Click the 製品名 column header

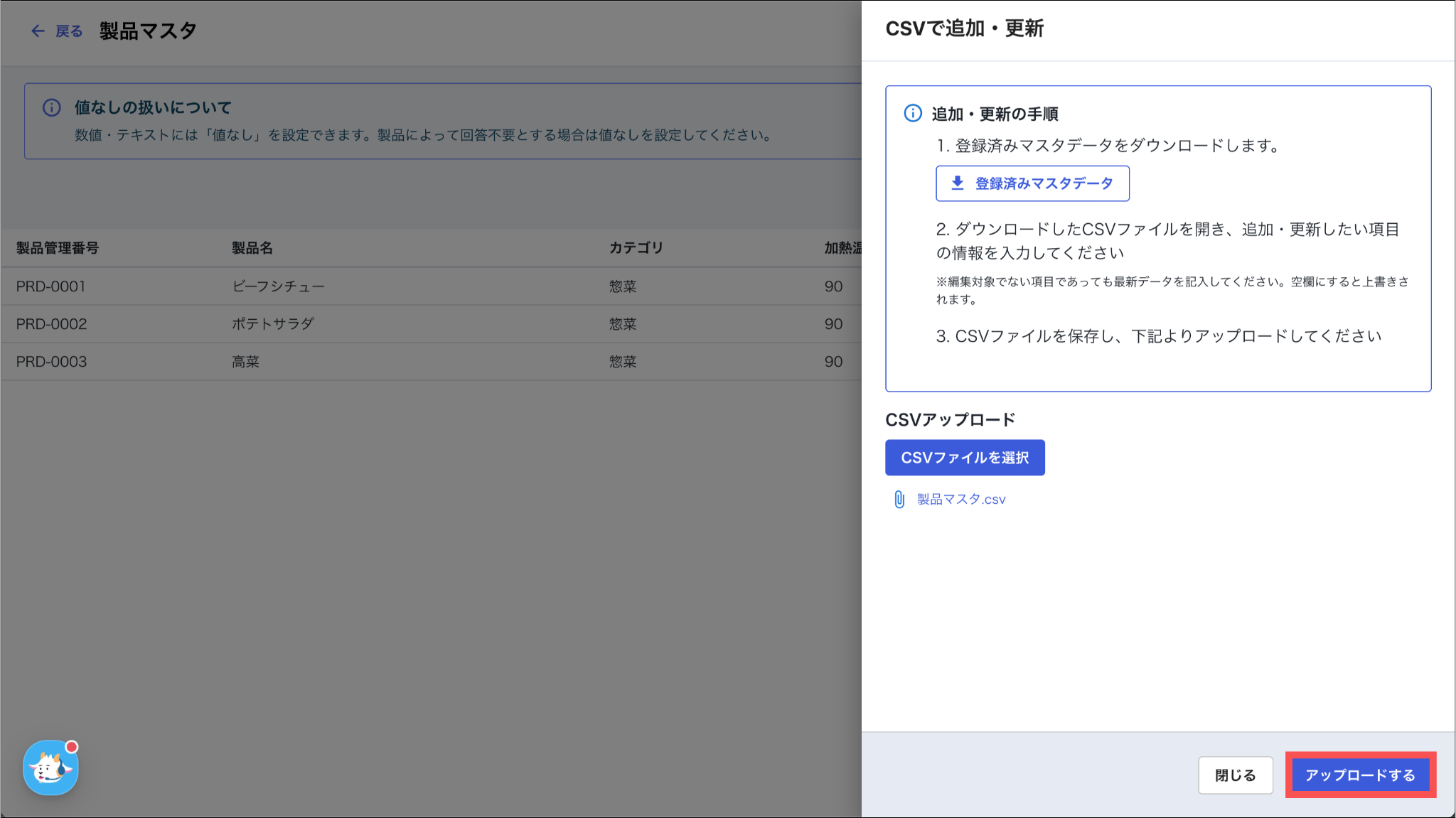[x=252, y=248]
